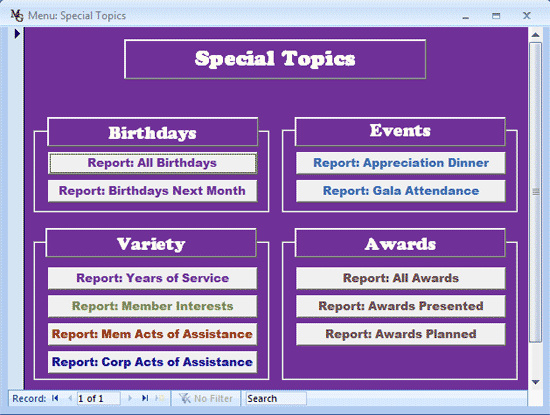
Task: Open Birthdays Next Month report
Action: point(152,191)
